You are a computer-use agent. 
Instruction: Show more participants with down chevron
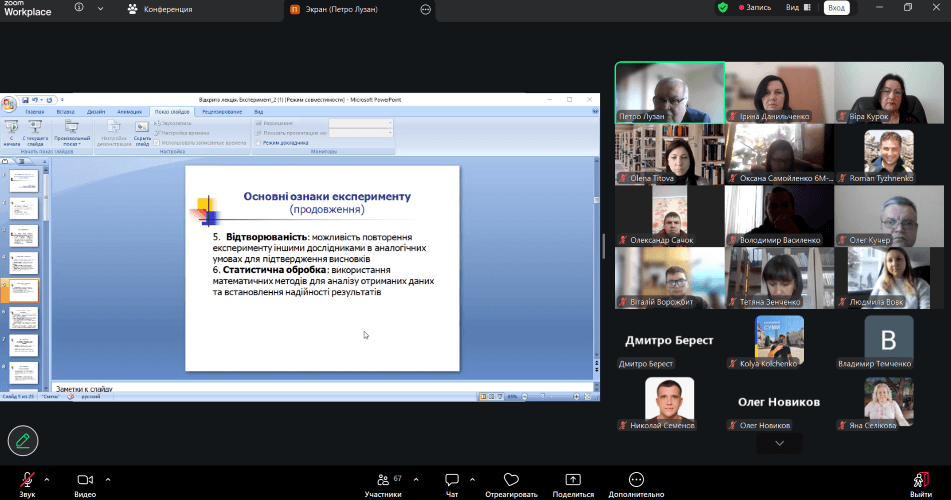click(780, 442)
